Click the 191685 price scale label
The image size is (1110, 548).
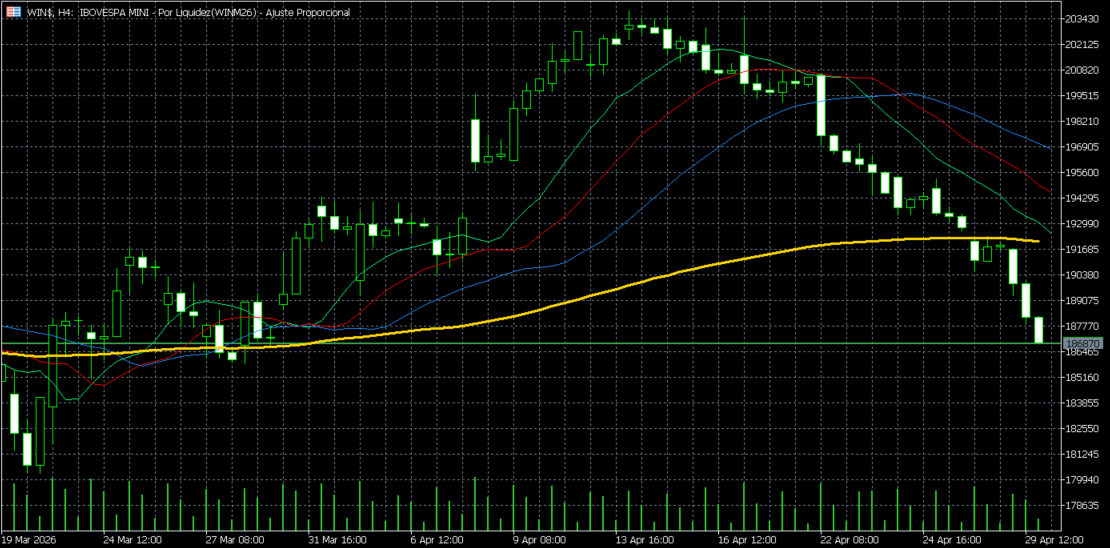[x=1080, y=249]
